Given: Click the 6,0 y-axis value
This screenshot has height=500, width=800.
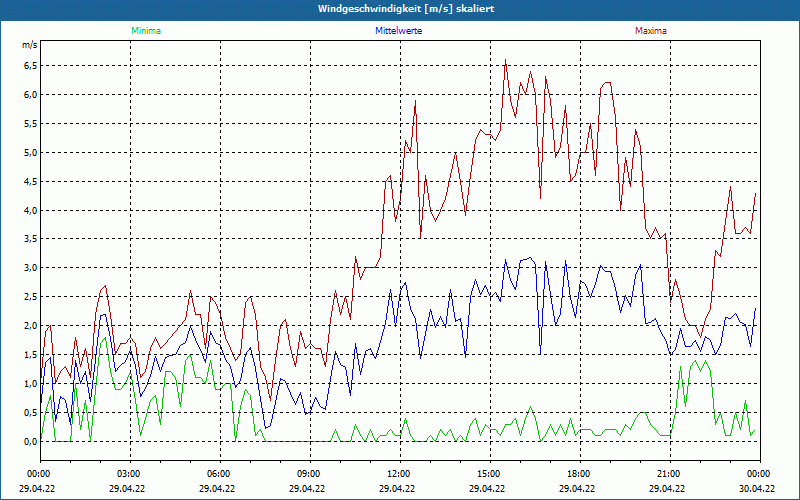Looking at the screenshot, I should coord(31,95).
